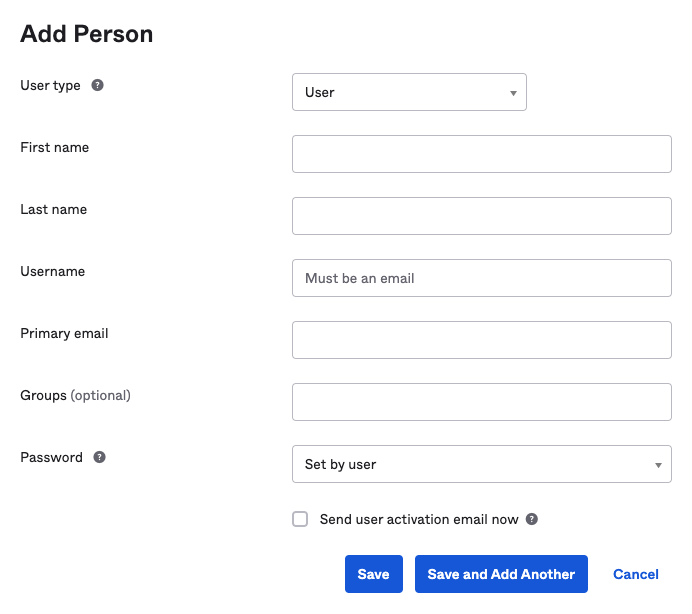Click the help icon beside User type
Viewport: 692px width, 614px height.
[x=98, y=85]
